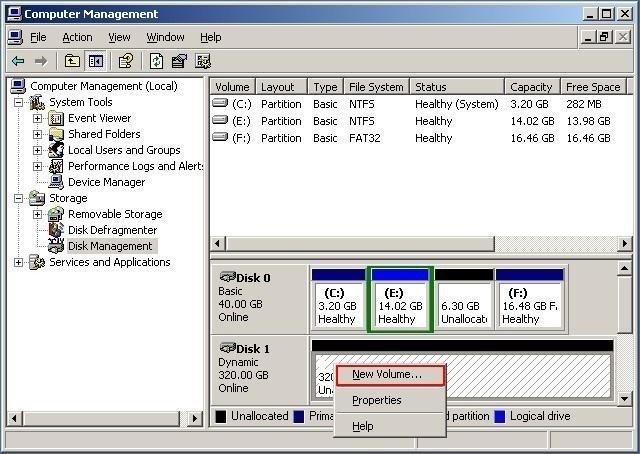Click the Device Manager icon

[x=56, y=182]
